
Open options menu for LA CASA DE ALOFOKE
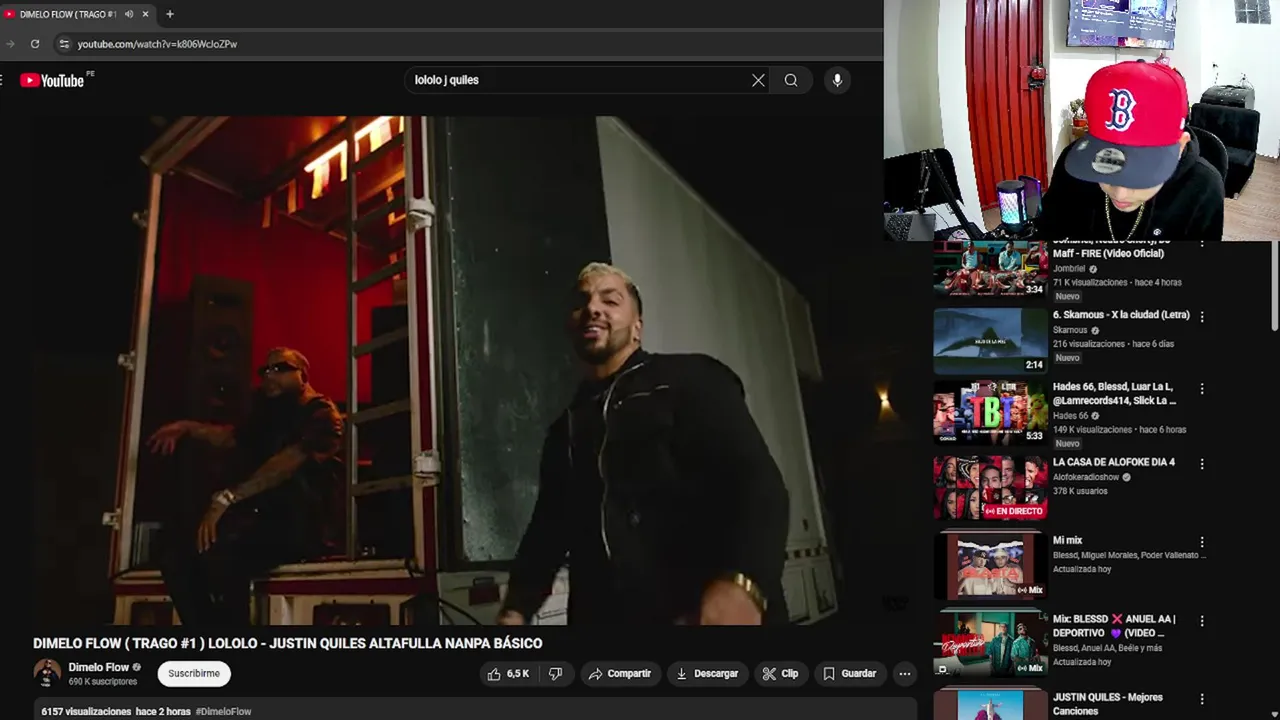pos(1202,464)
